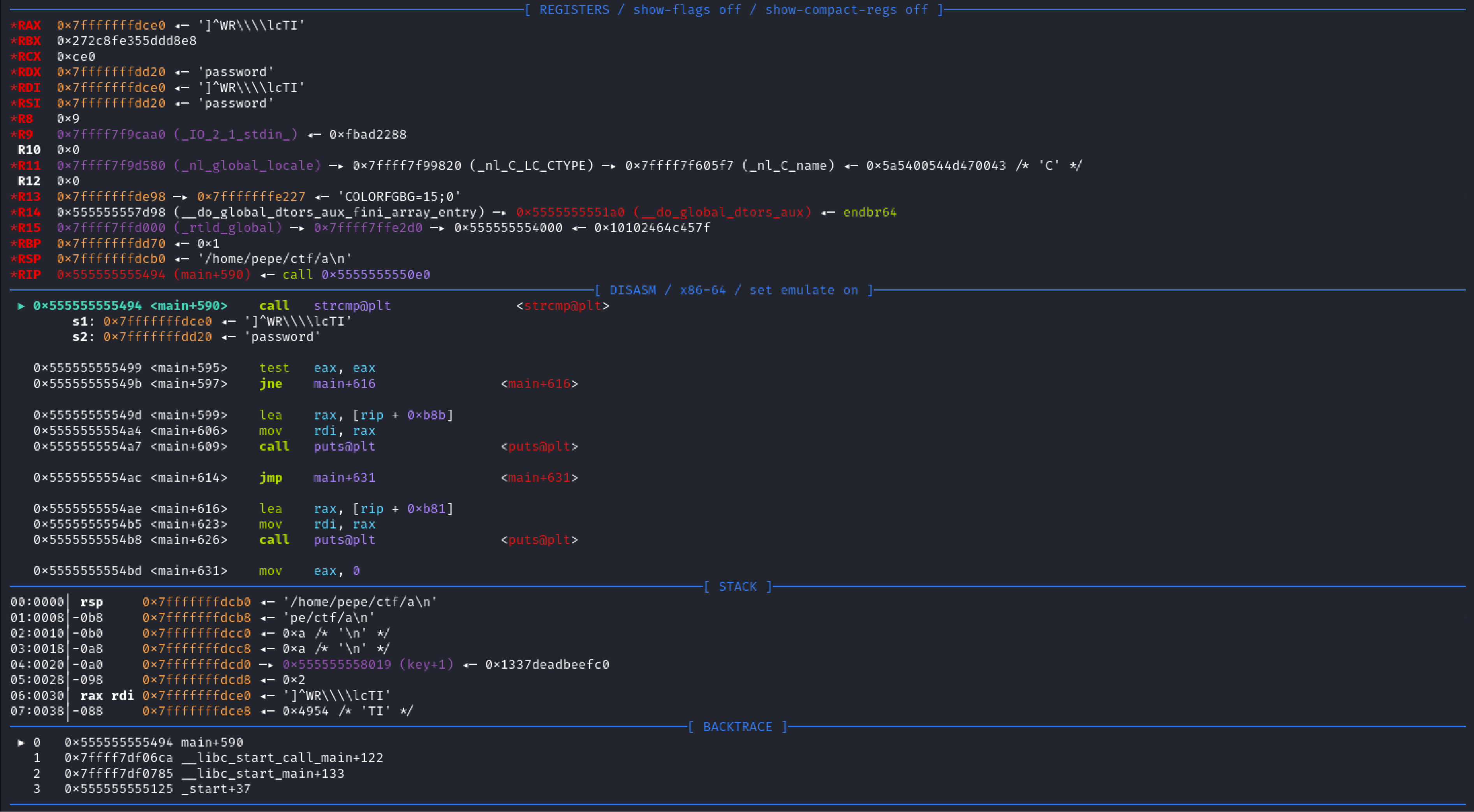Screen dimensions: 1474x812
Task: Click the arrow marker on backtrace frame 0
Action: pos(21,742)
